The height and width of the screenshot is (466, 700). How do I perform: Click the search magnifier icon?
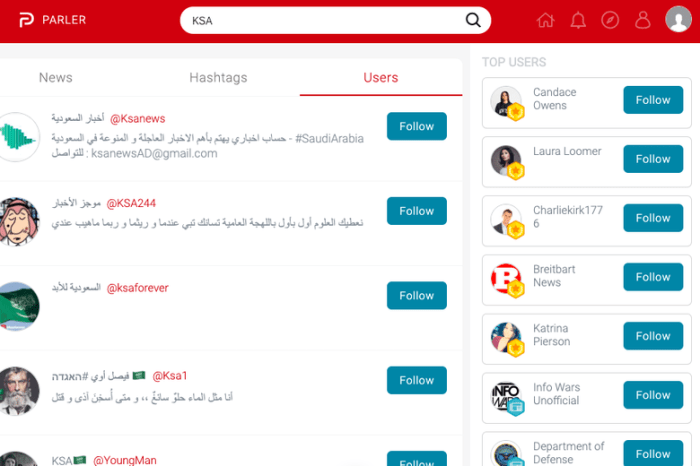coord(473,20)
